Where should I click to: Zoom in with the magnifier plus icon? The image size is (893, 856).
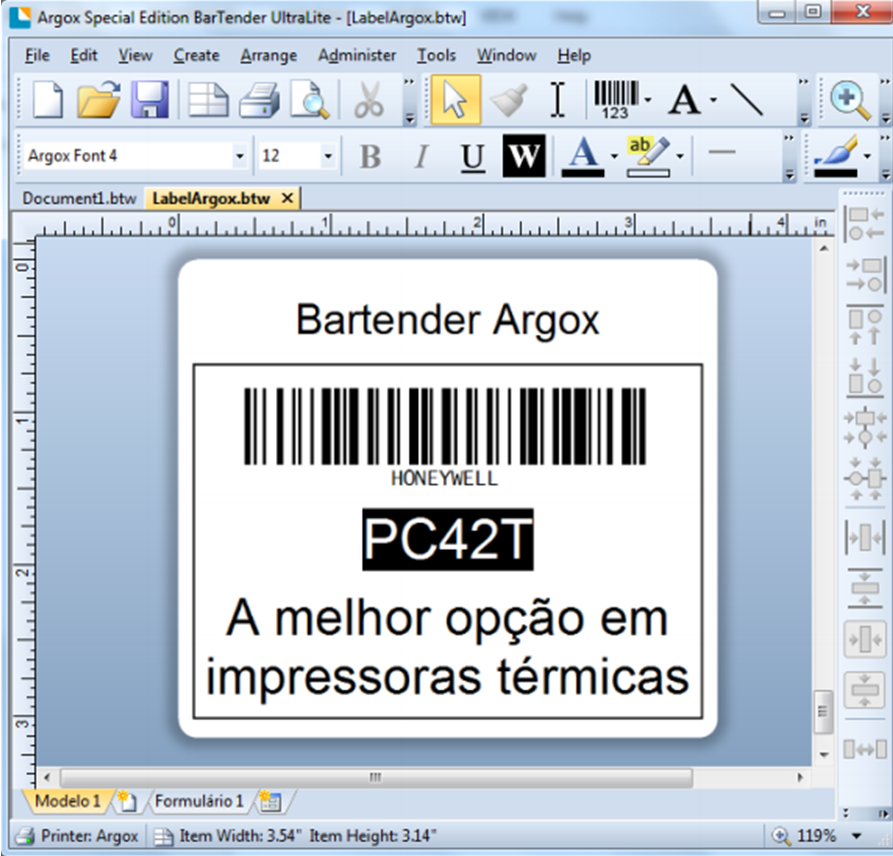(850, 101)
